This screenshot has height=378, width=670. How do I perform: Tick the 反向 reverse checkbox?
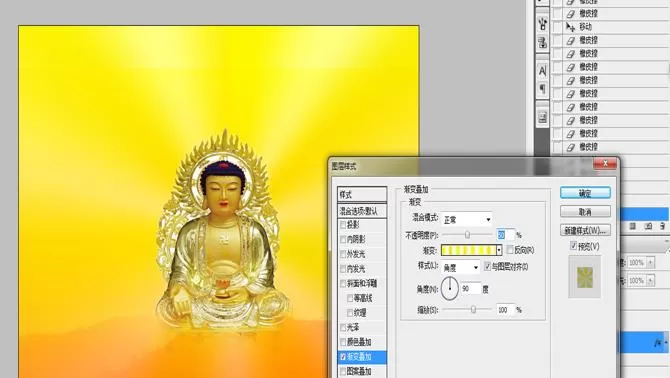click(510, 249)
